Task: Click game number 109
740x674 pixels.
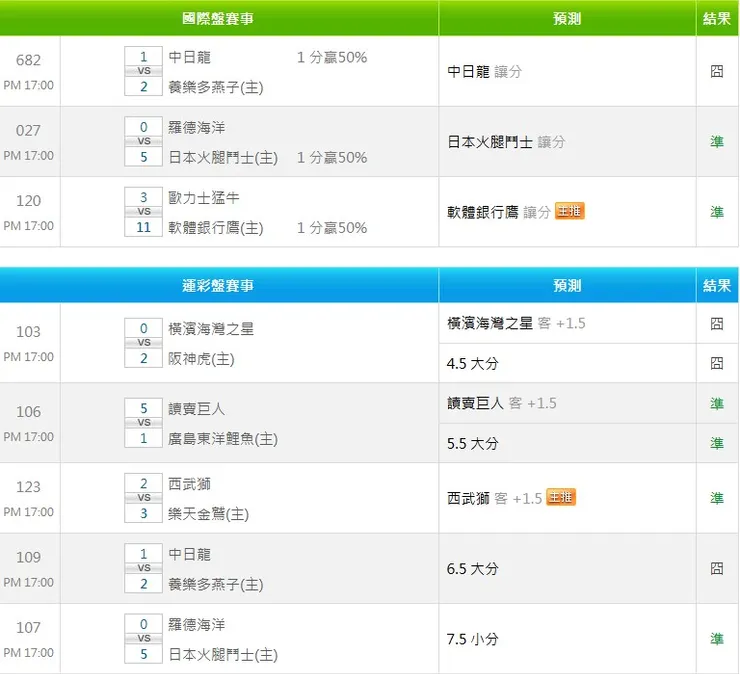Action: click(x=28, y=557)
